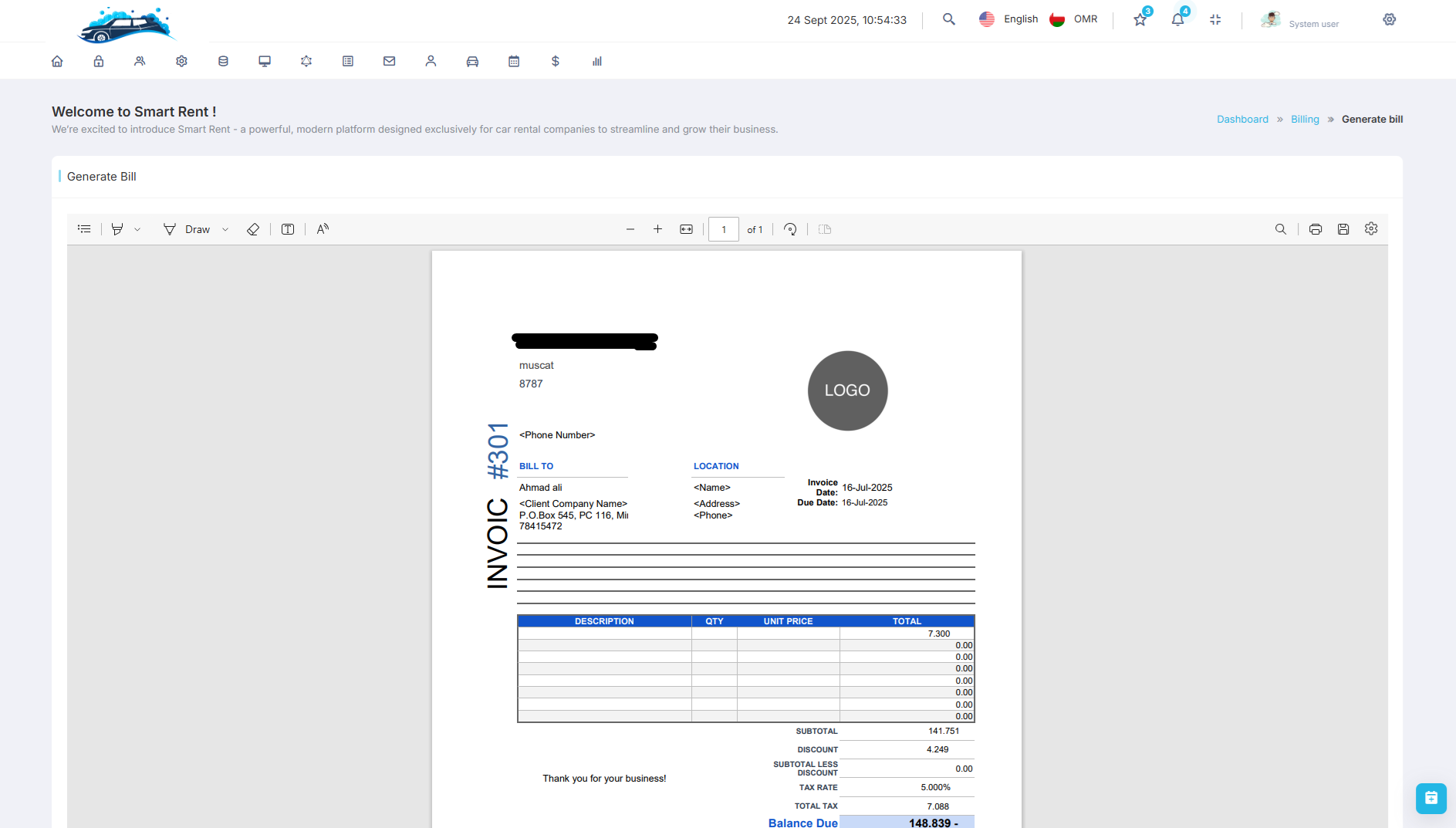Open the dollar sign billing menu
This screenshot has height=828, width=1456.
556,61
